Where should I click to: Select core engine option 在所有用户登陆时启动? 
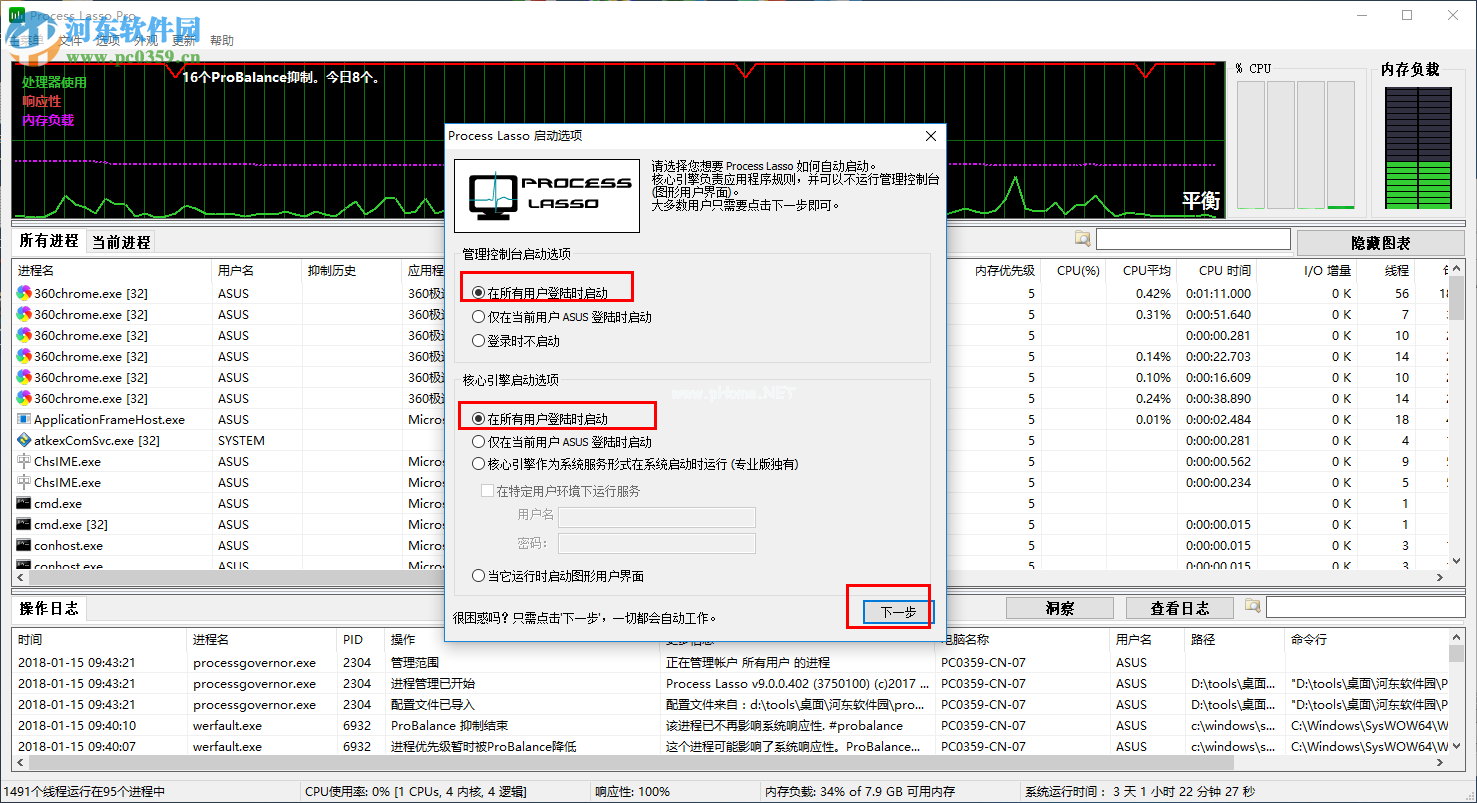pos(540,418)
